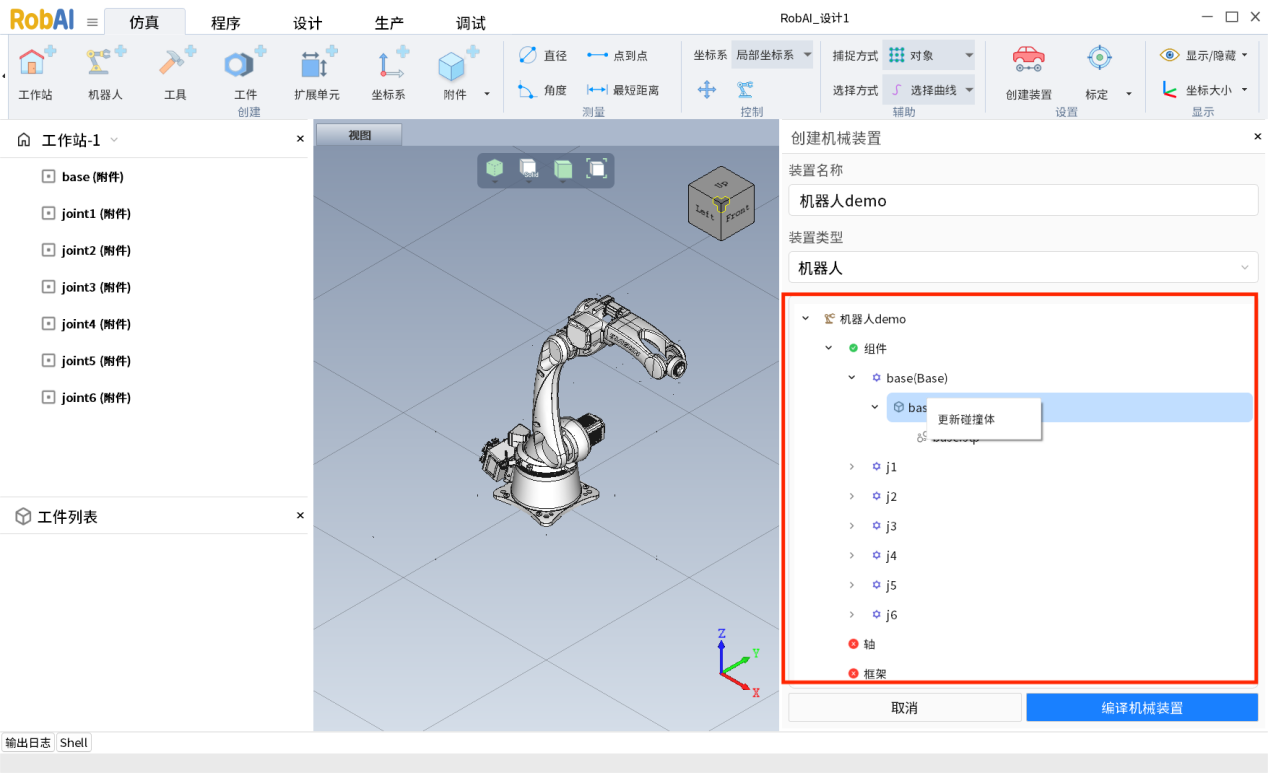The image size is (1268, 773).
Task: Open the 标定 dropdown arrow
Action: tap(1129, 94)
